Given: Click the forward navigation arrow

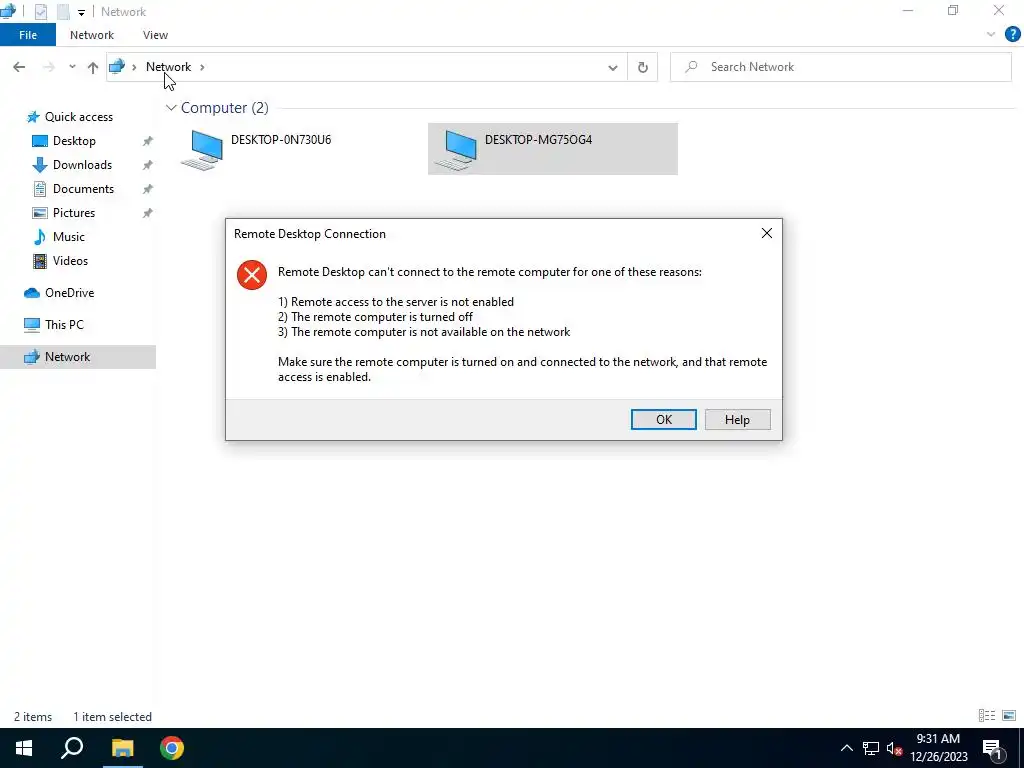Looking at the screenshot, I should (x=48, y=67).
